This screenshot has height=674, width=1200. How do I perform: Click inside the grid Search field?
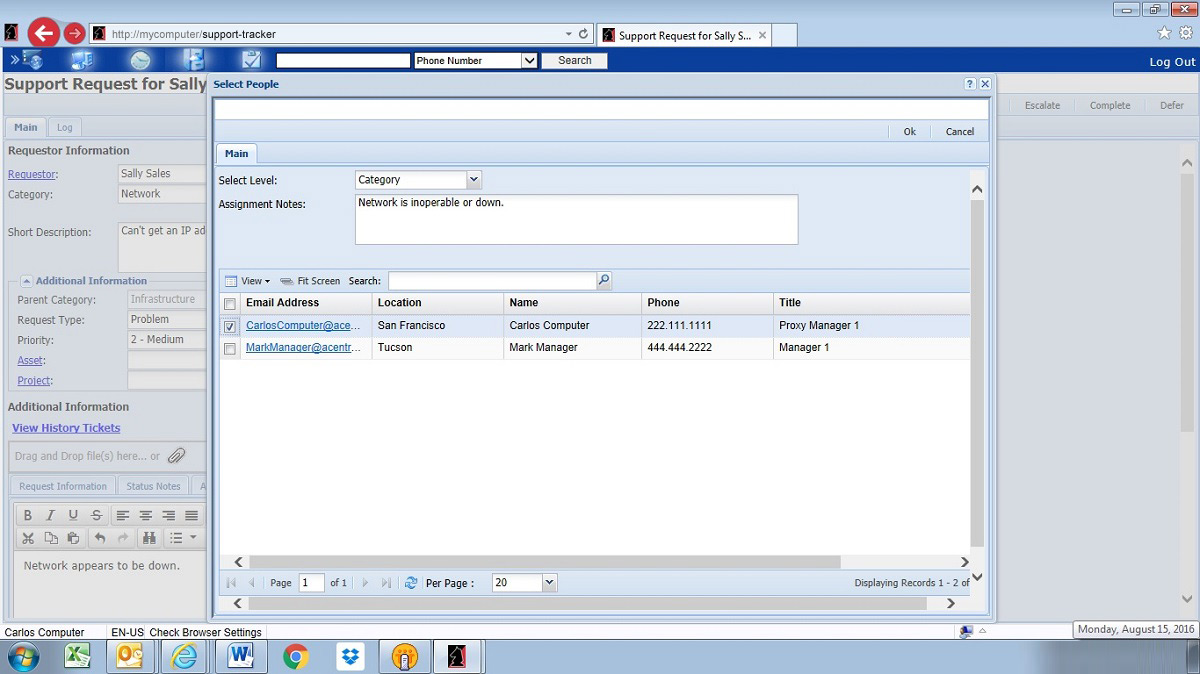pyautogui.click(x=490, y=280)
